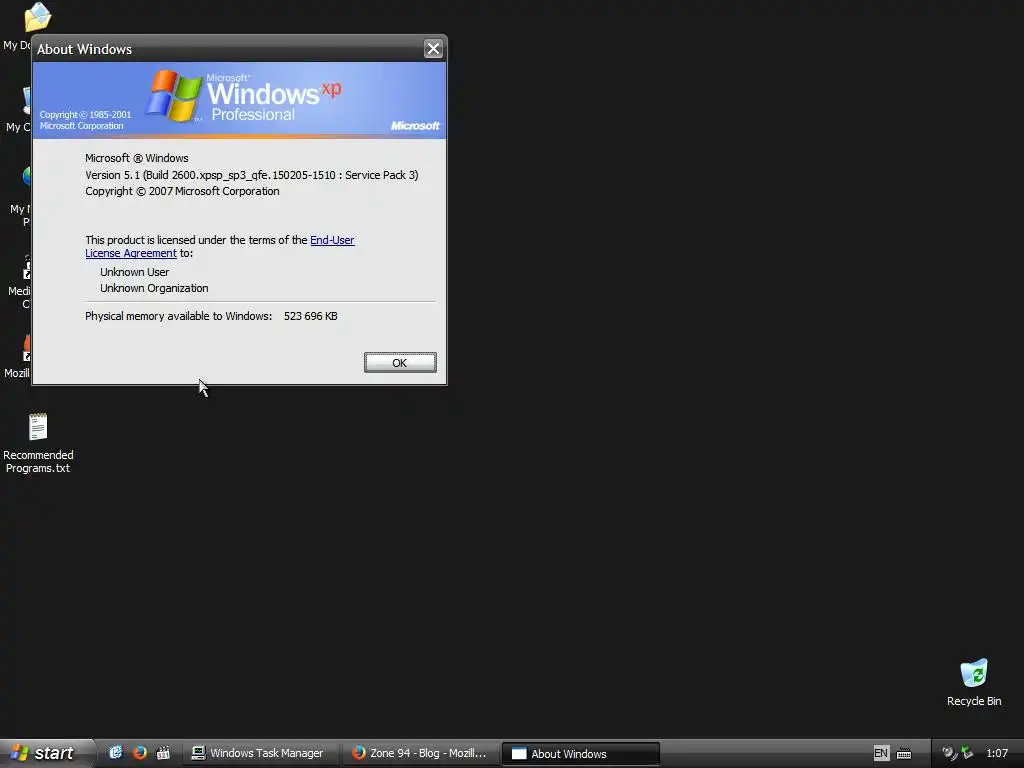
Task: Click the Physical memory available to Windows label
Action: (178, 316)
